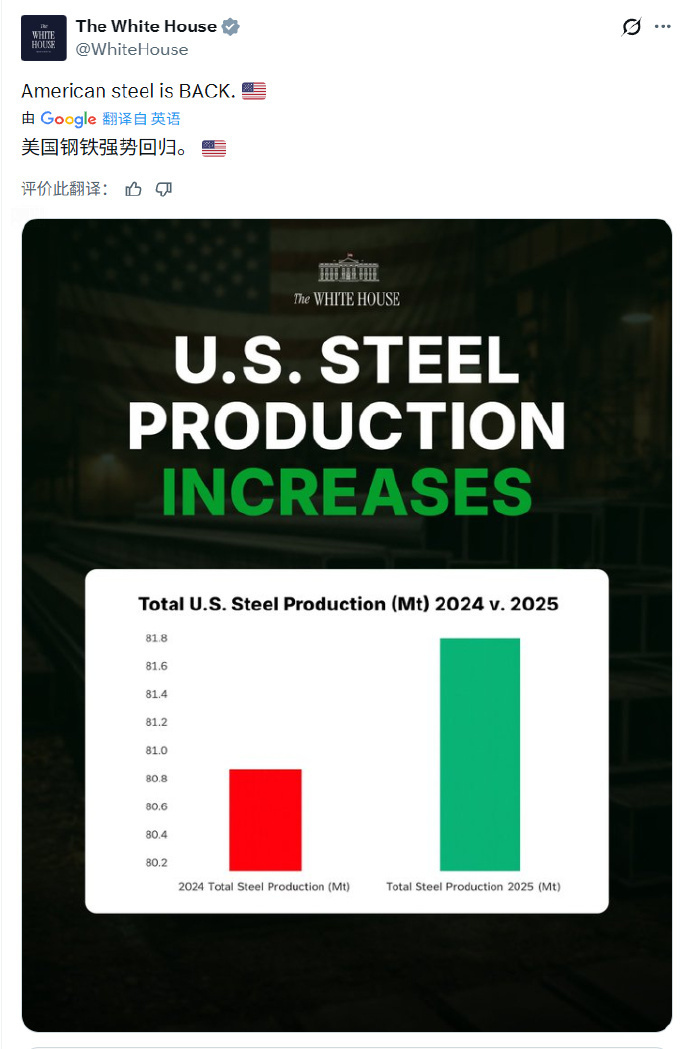Click the green 2025 steel production bar

click(x=480, y=754)
